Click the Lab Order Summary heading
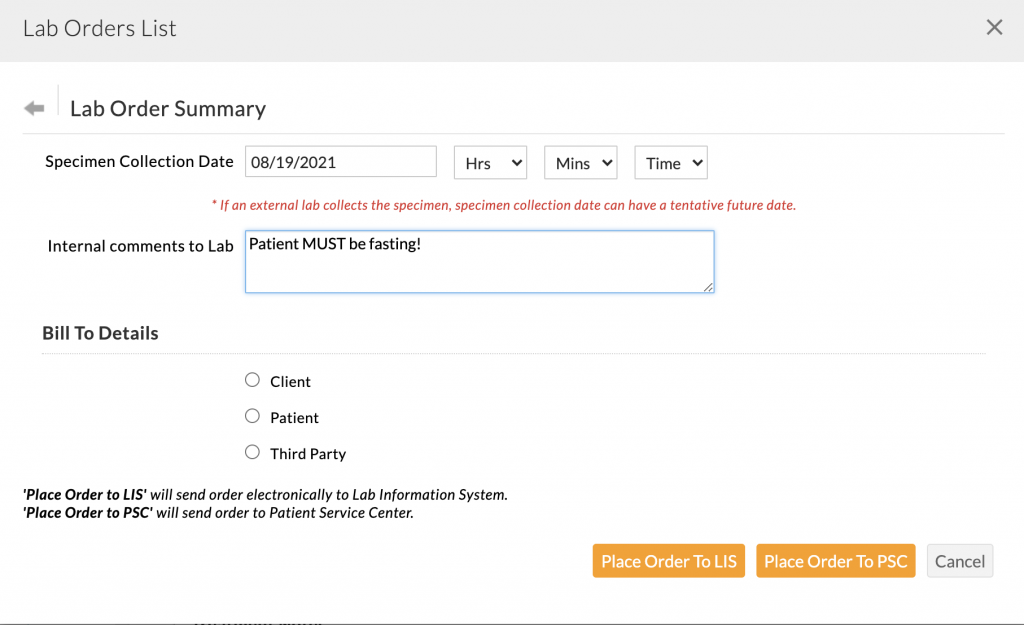 168,109
